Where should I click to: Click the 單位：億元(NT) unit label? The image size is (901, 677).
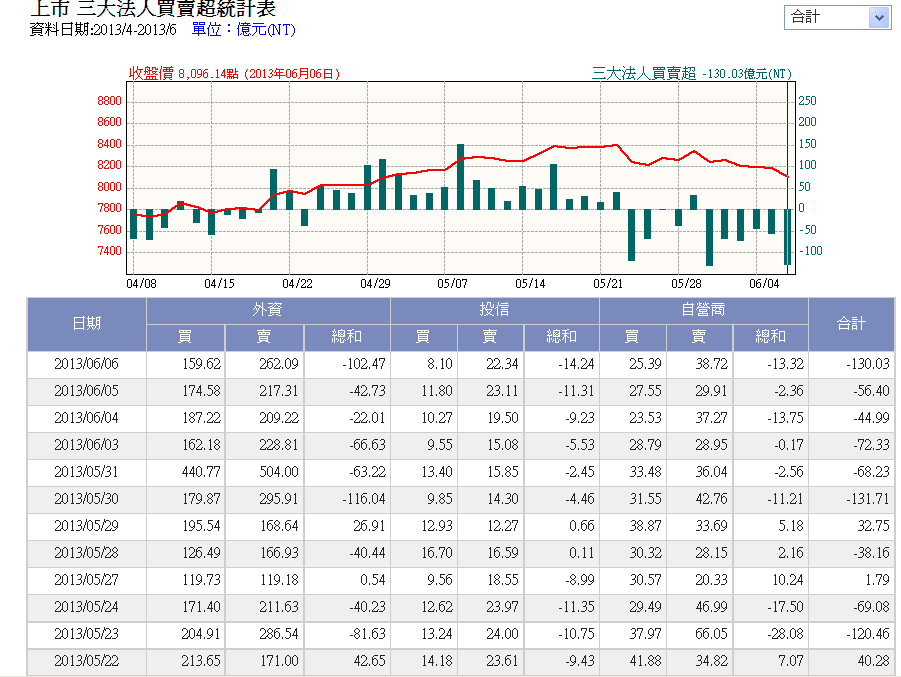click(x=244, y=29)
